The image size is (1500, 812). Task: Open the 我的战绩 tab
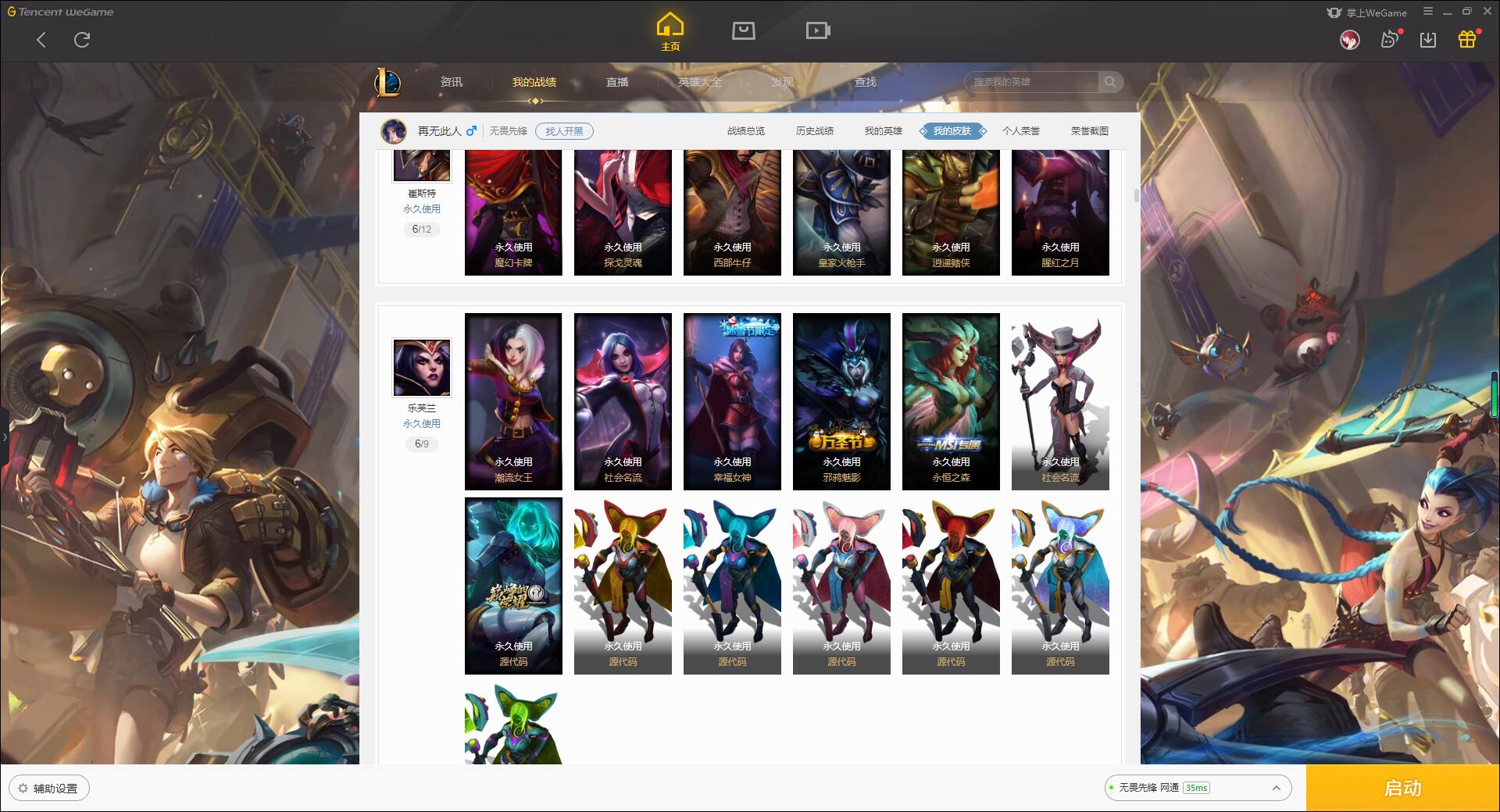[x=534, y=82]
